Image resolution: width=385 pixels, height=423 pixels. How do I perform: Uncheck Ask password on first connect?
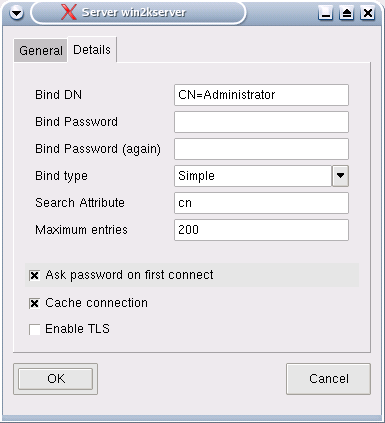34,275
